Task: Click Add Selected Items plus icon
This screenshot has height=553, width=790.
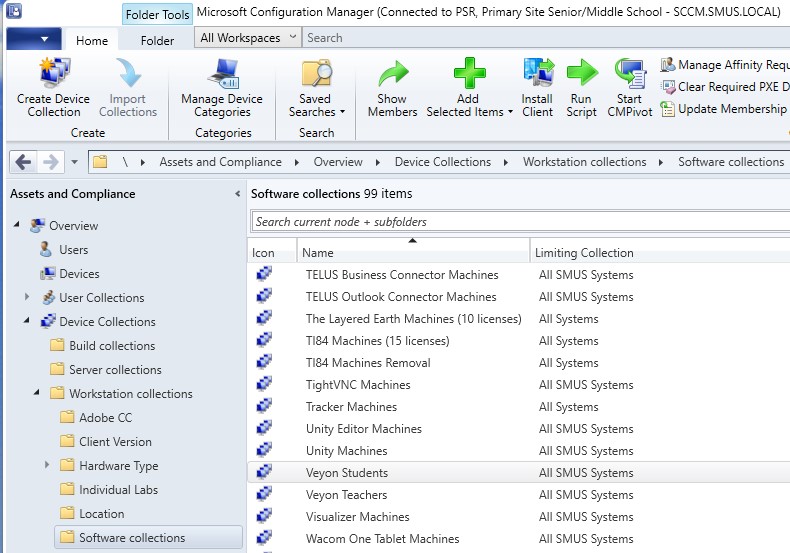Action: pyautogui.click(x=469, y=73)
